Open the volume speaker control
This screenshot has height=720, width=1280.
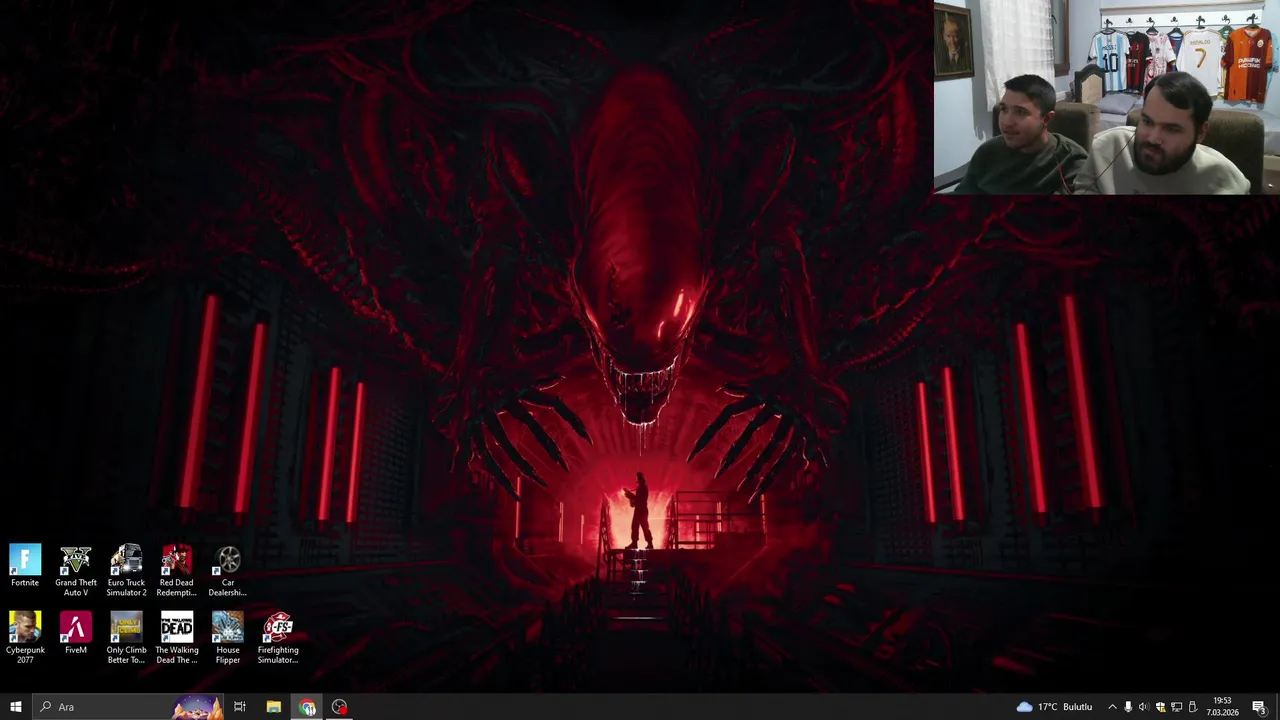(x=1144, y=707)
